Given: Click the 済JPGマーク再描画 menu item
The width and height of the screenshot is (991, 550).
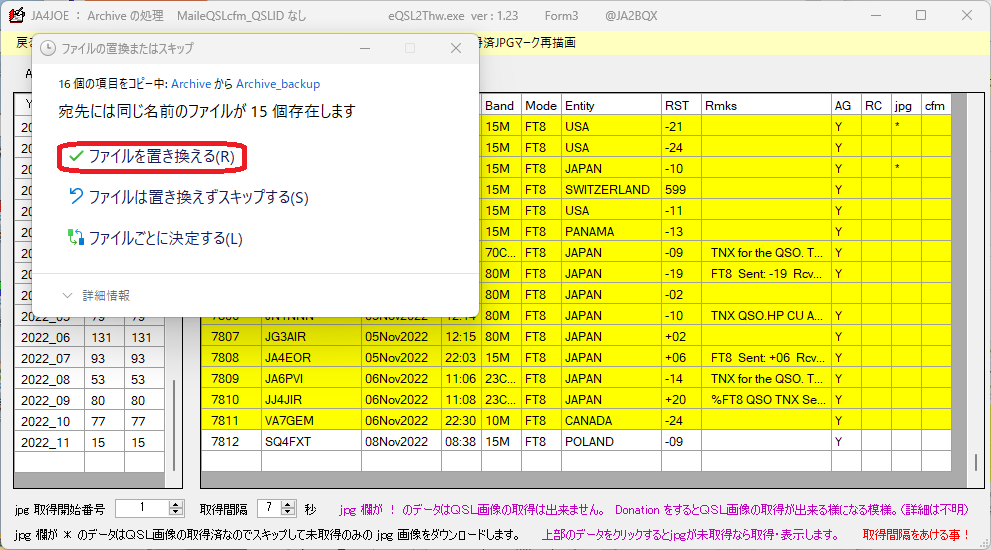Looking at the screenshot, I should [526, 42].
